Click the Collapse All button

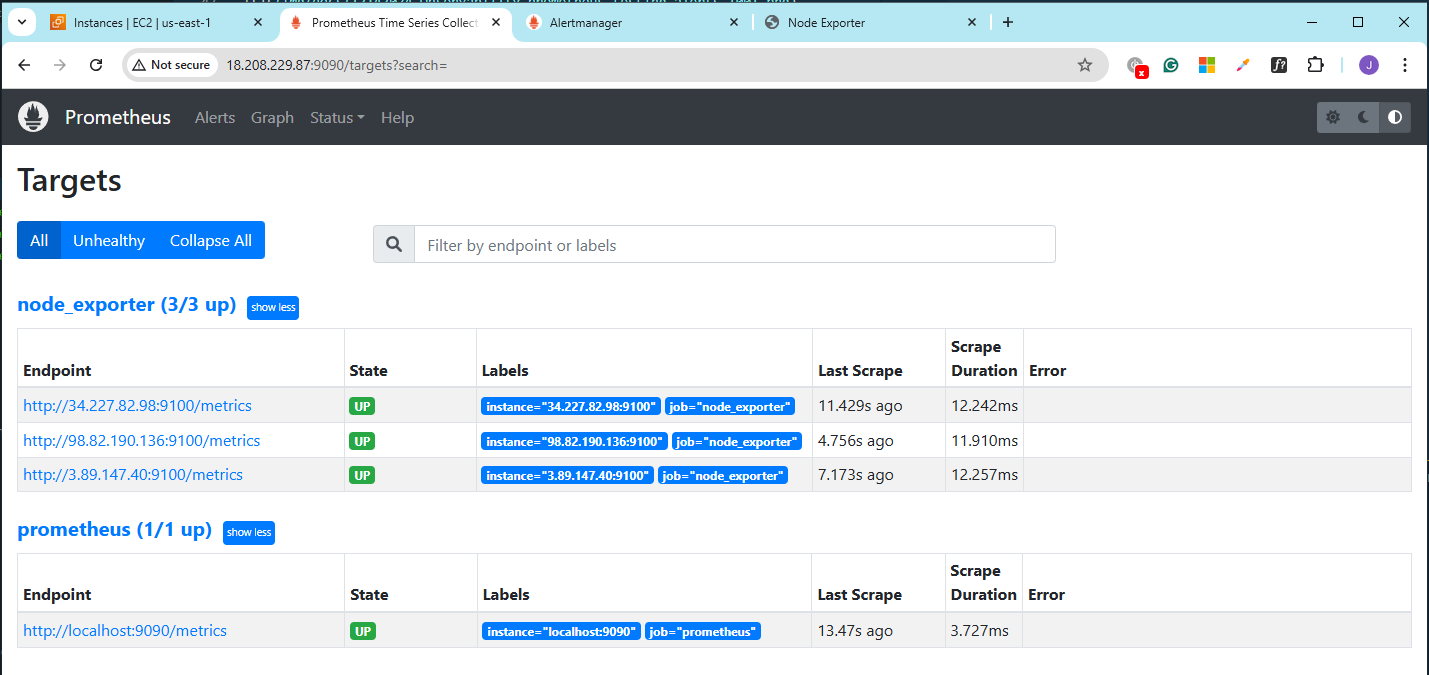[211, 240]
